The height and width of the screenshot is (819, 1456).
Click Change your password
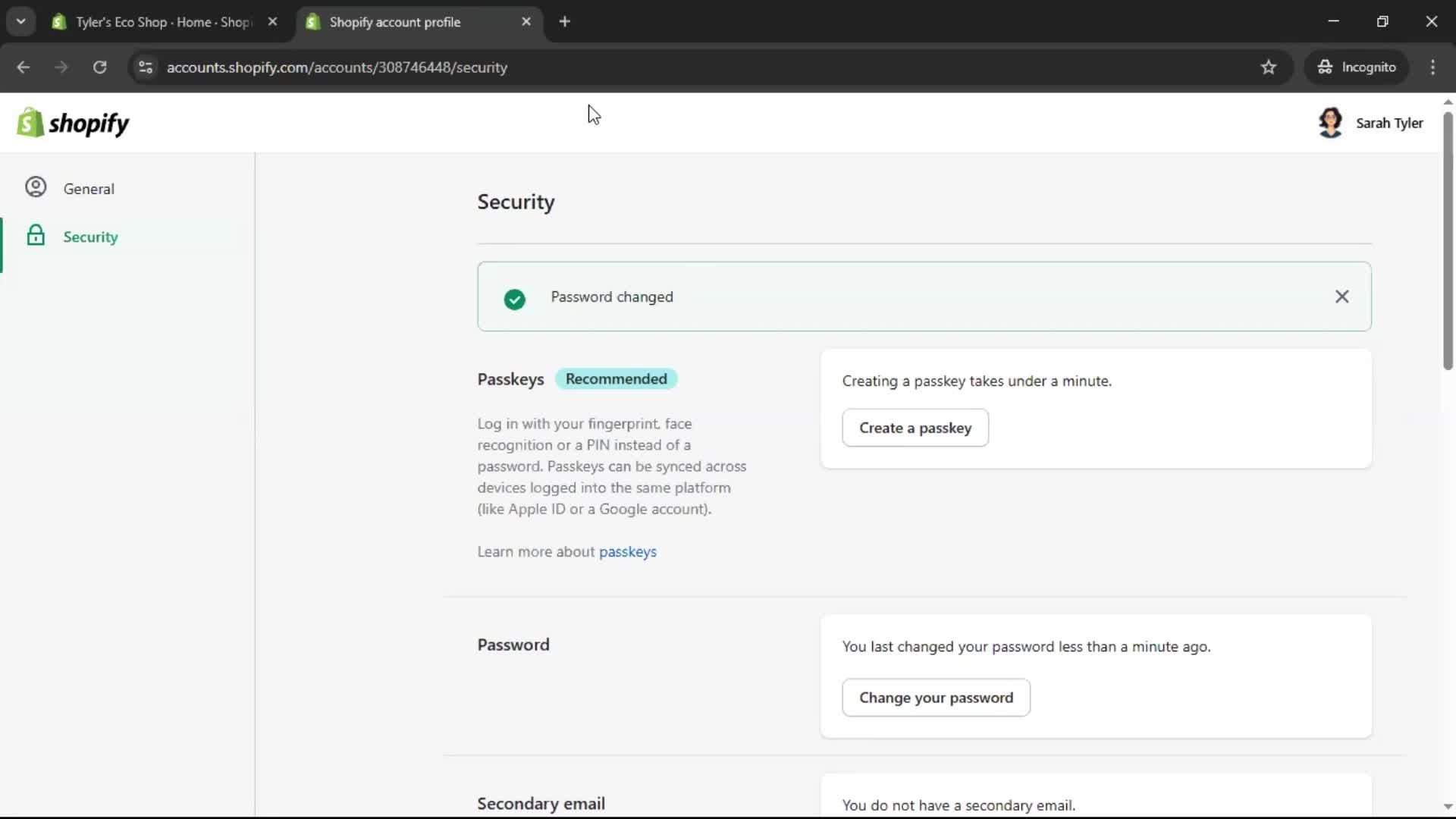pos(936,698)
